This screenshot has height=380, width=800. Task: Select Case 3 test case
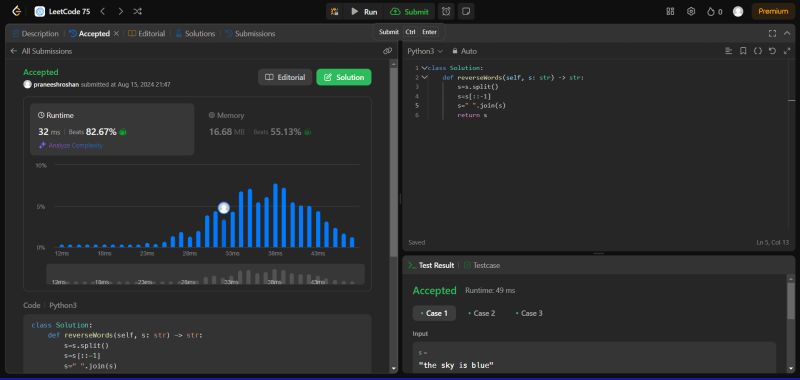tap(529, 313)
